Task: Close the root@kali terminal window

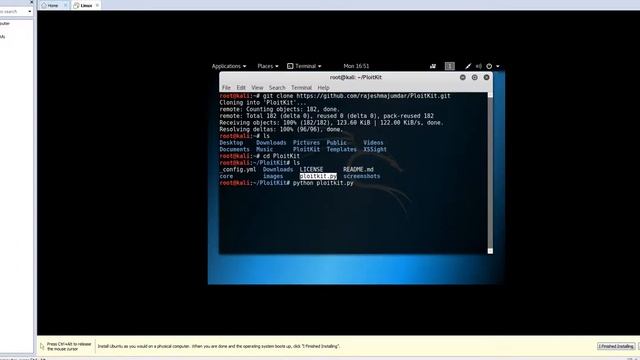Action: pos(487,77)
